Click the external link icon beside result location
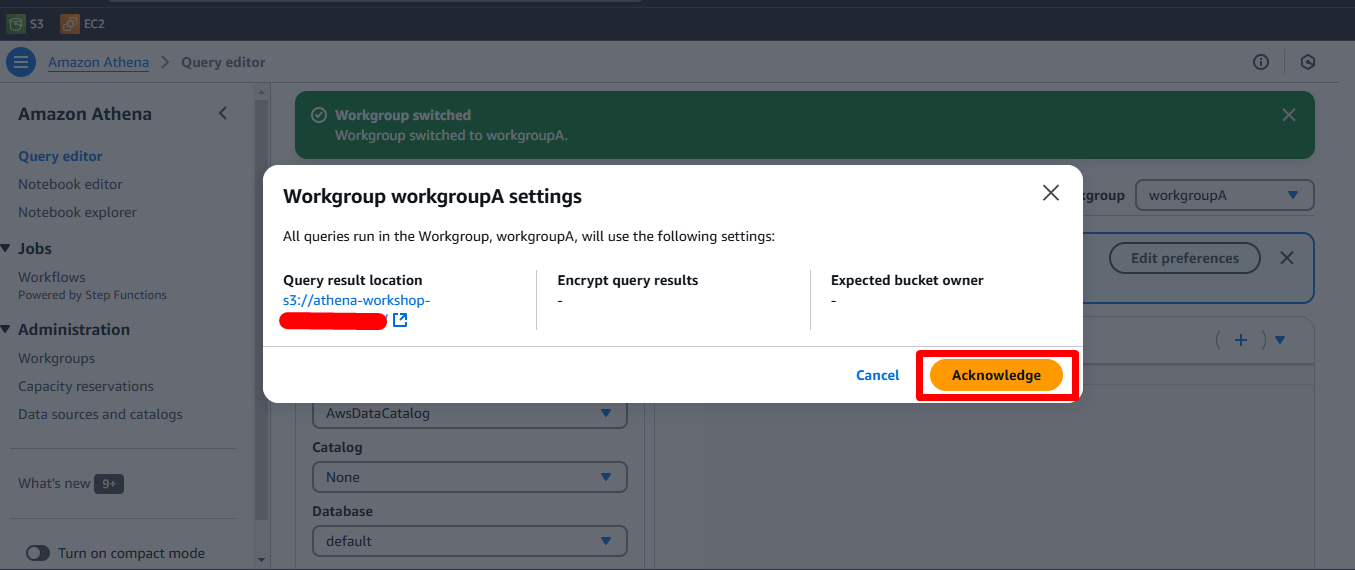Viewport: 1355px width, 570px height. tap(400, 320)
